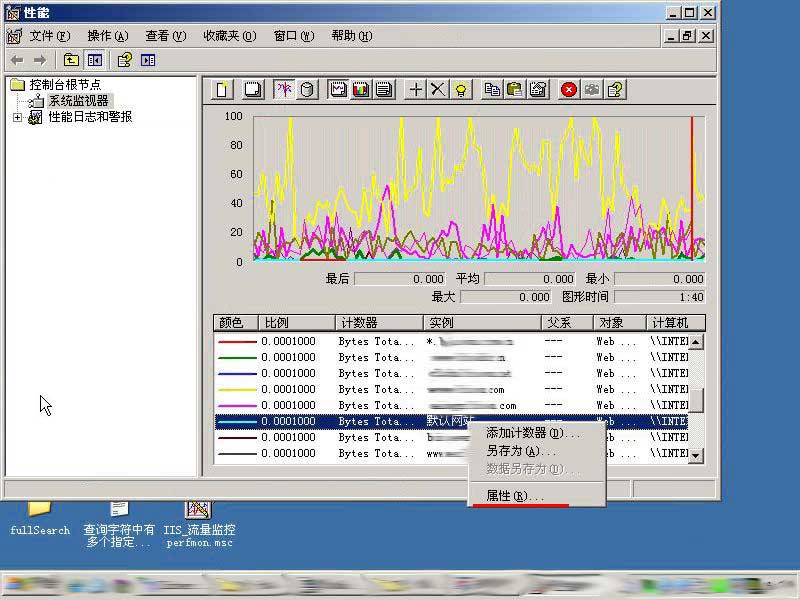Click the New Counter Set toolbar icon
Viewport: 800px width, 600px height.
pyautogui.click(x=223, y=90)
